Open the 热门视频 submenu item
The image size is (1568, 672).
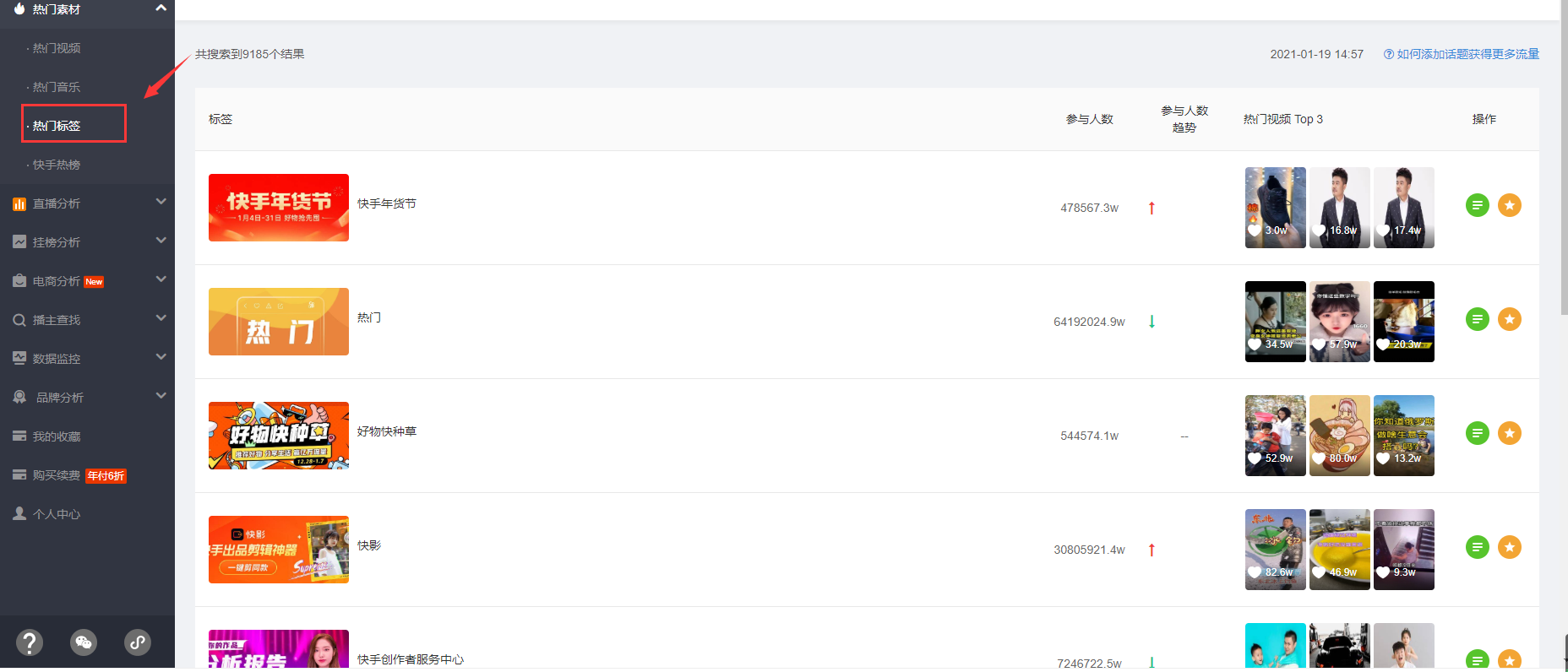click(x=57, y=48)
